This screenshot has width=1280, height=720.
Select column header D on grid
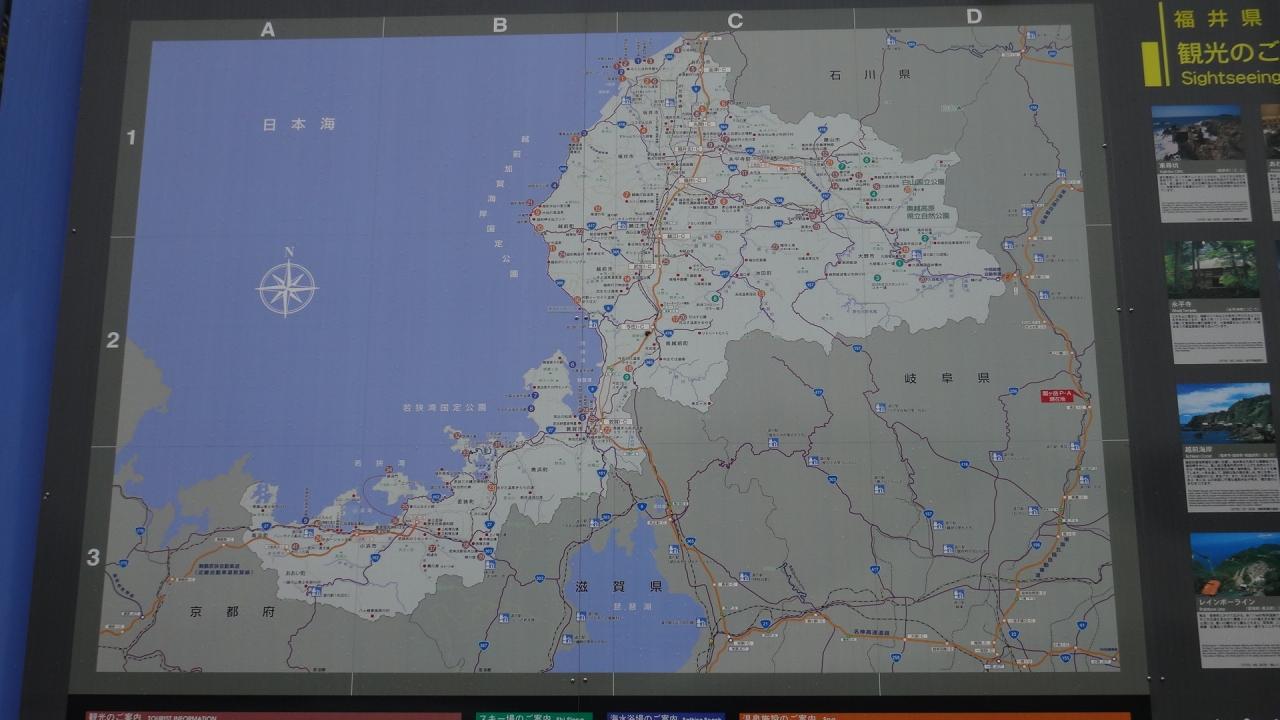click(x=973, y=16)
